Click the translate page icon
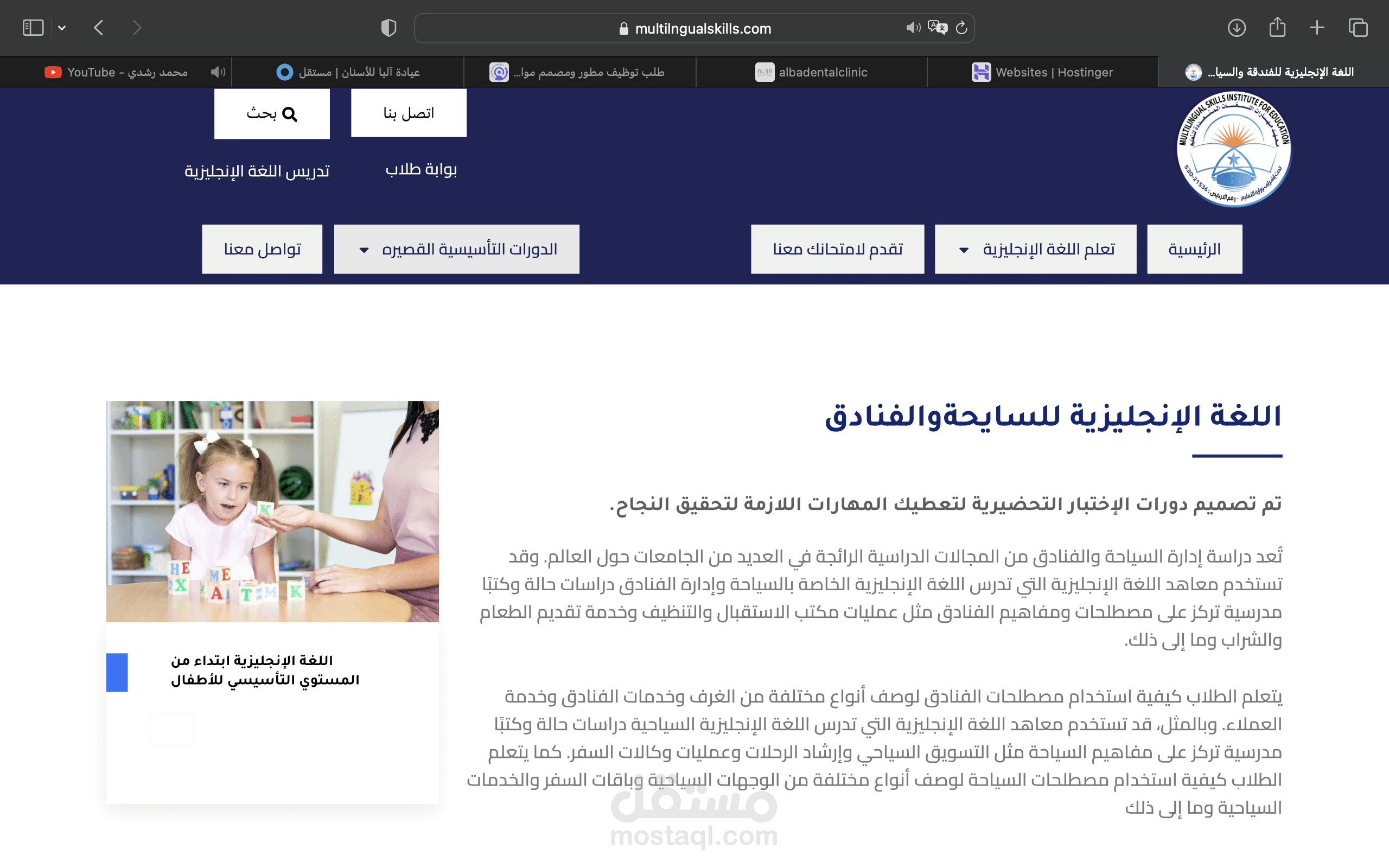Image resolution: width=1389 pixels, height=868 pixels. [x=937, y=28]
